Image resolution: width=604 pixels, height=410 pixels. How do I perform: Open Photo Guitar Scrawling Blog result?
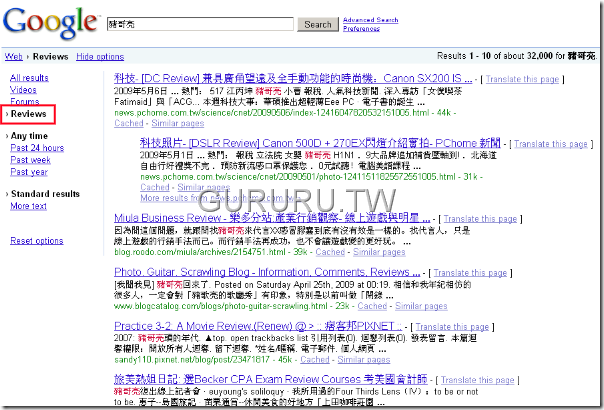pos(267,272)
